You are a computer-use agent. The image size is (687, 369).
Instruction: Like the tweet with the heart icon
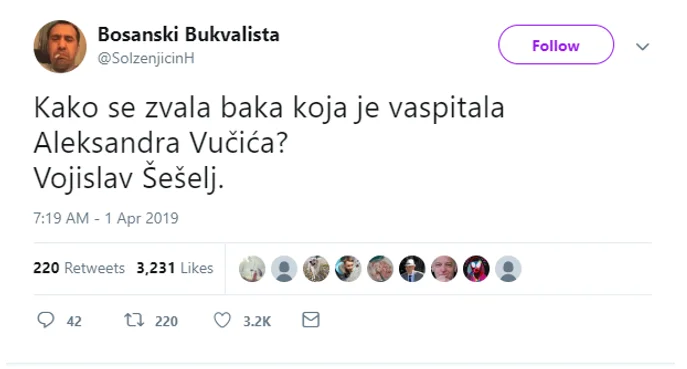coord(222,320)
